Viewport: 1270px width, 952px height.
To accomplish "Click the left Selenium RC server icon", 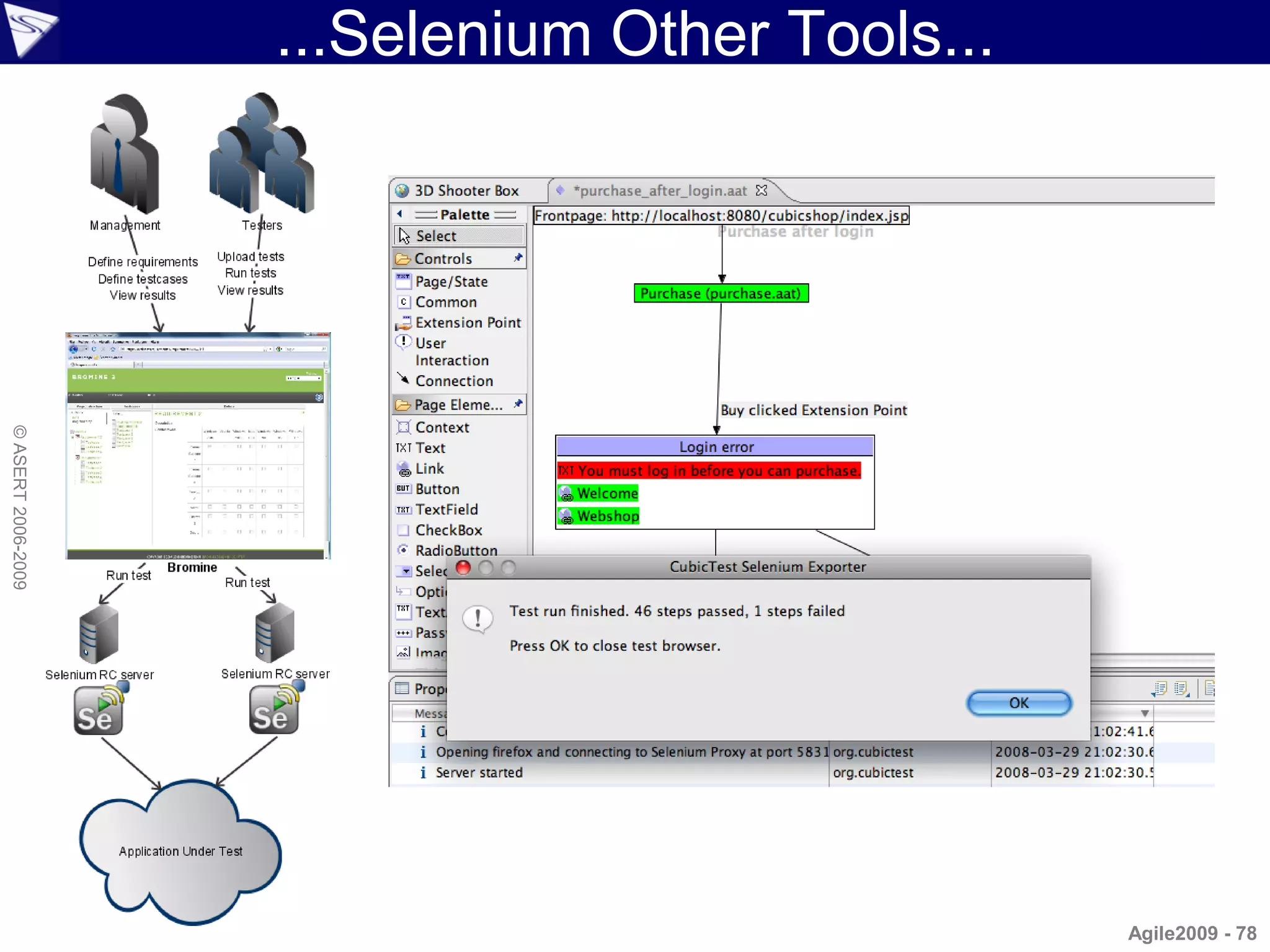I will (x=99, y=633).
